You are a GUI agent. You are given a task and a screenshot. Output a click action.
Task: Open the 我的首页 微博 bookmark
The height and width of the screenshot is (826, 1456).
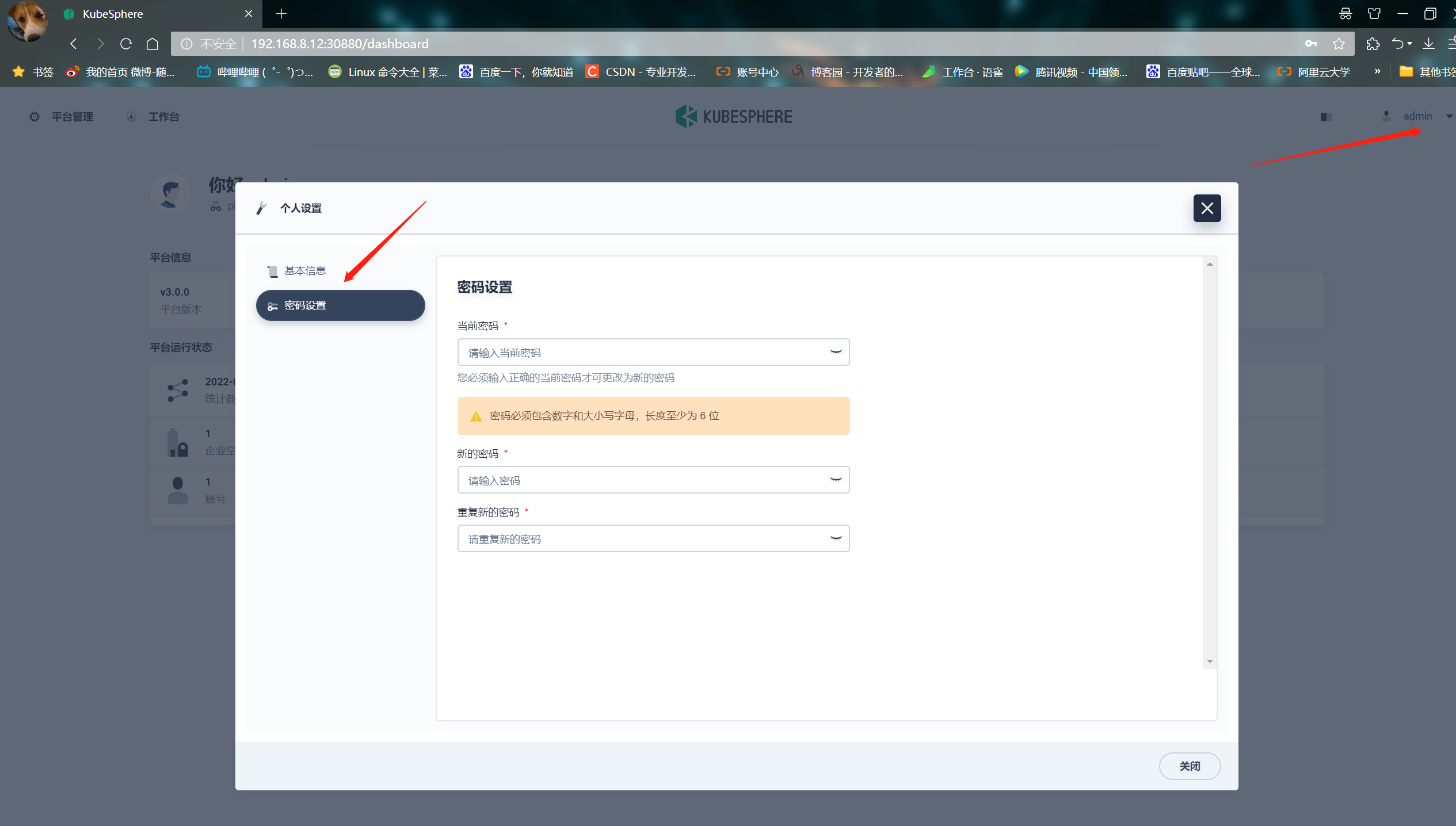click(120, 72)
